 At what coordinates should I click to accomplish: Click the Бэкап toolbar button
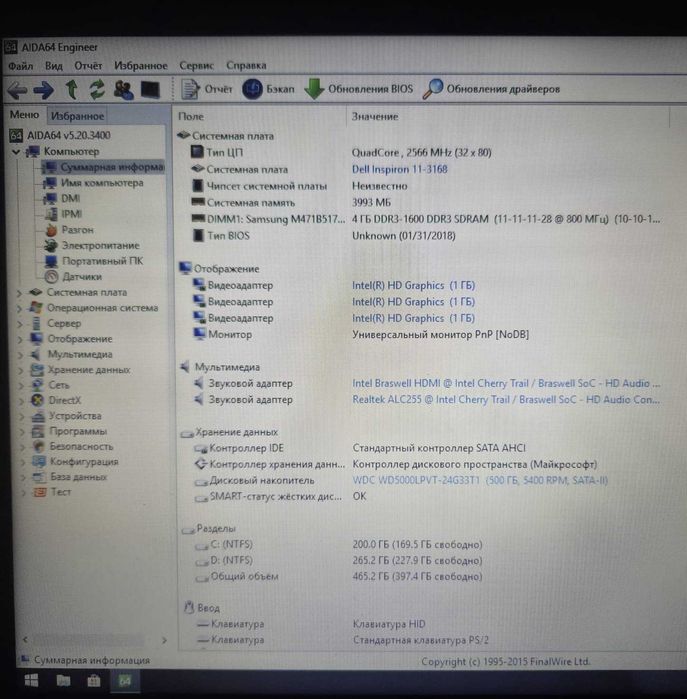tap(268, 89)
